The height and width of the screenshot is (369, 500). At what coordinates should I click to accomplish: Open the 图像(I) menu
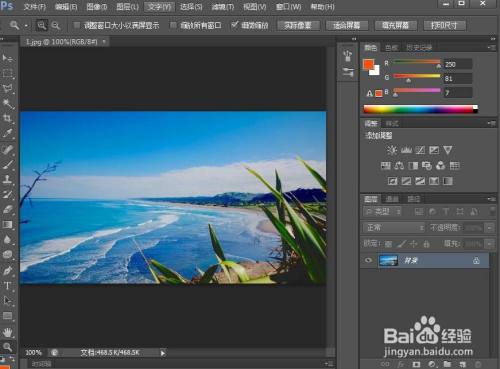coord(97,7)
